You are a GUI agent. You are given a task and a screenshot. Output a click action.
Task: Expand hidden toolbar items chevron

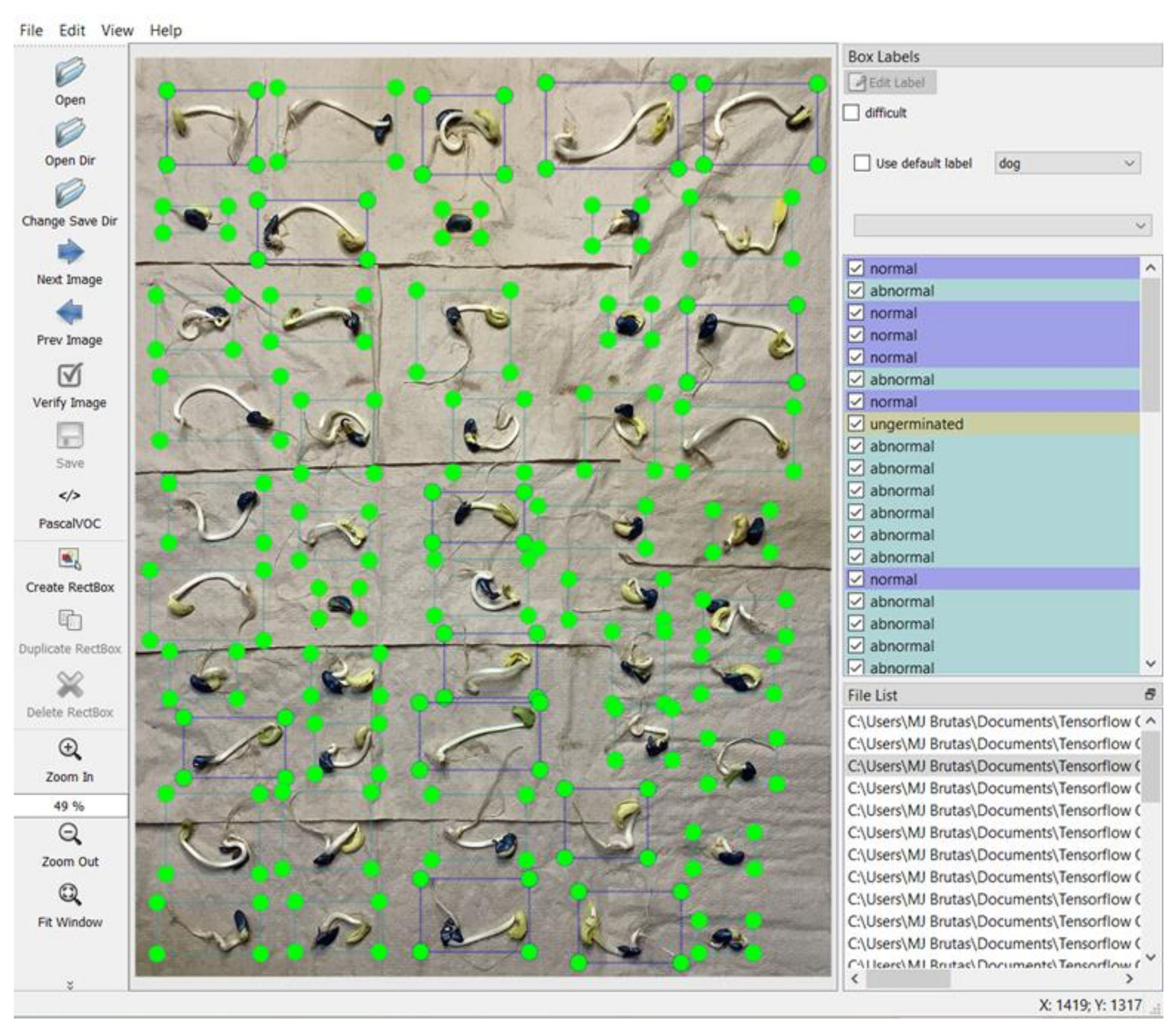pyautogui.click(x=69, y=986)
